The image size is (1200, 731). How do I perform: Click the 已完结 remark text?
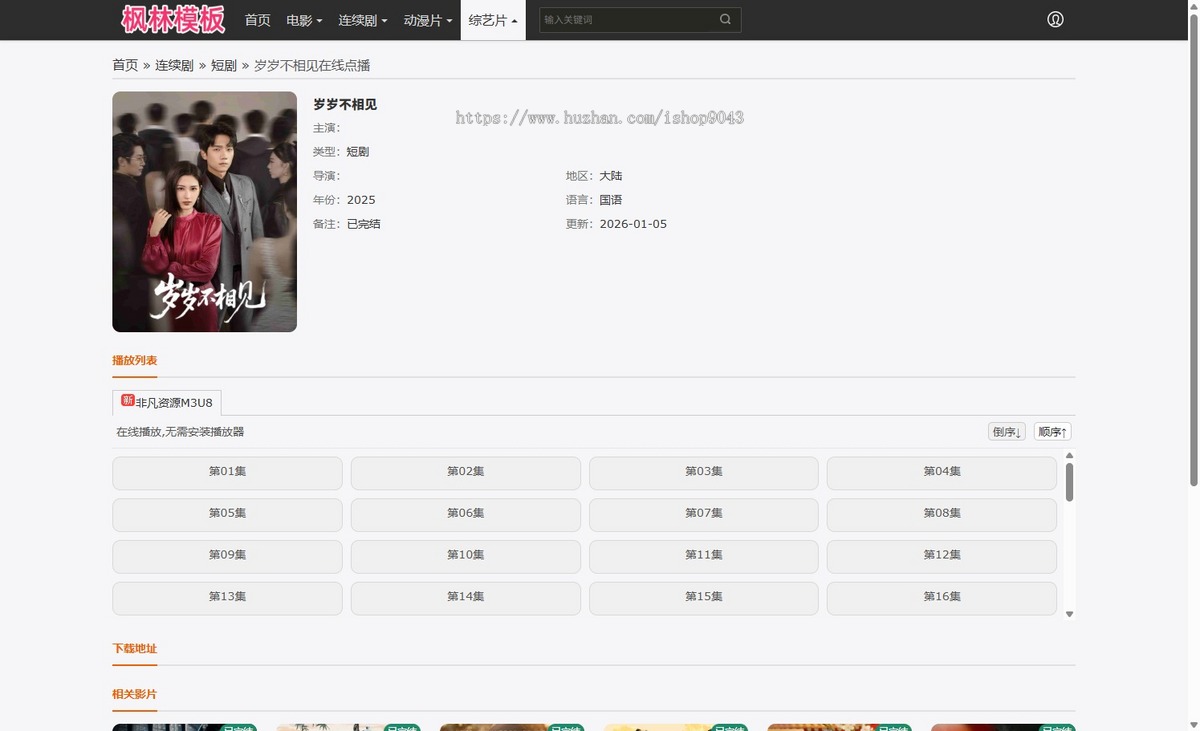click(364, 224)
